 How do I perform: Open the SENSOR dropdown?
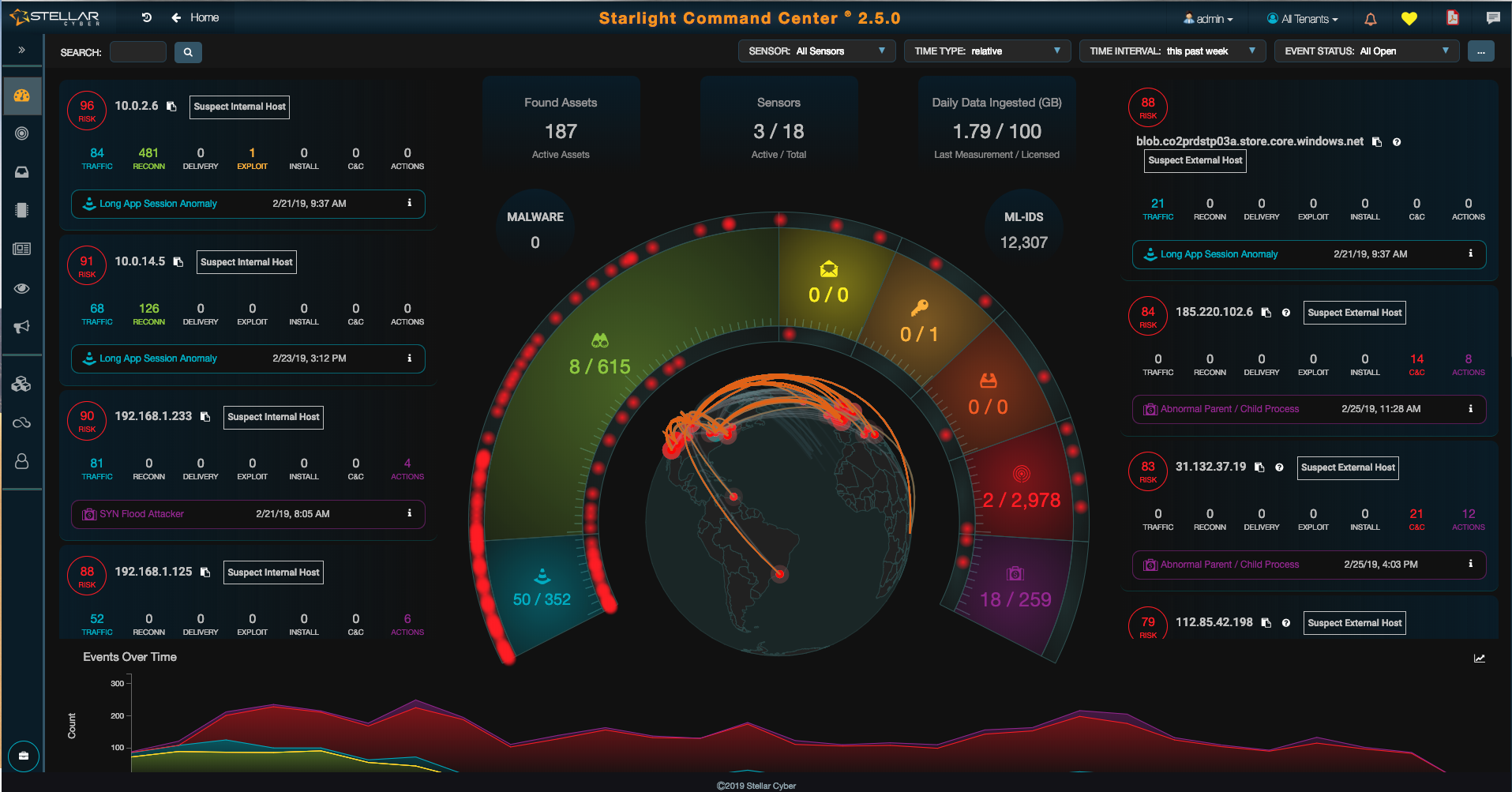816,51
